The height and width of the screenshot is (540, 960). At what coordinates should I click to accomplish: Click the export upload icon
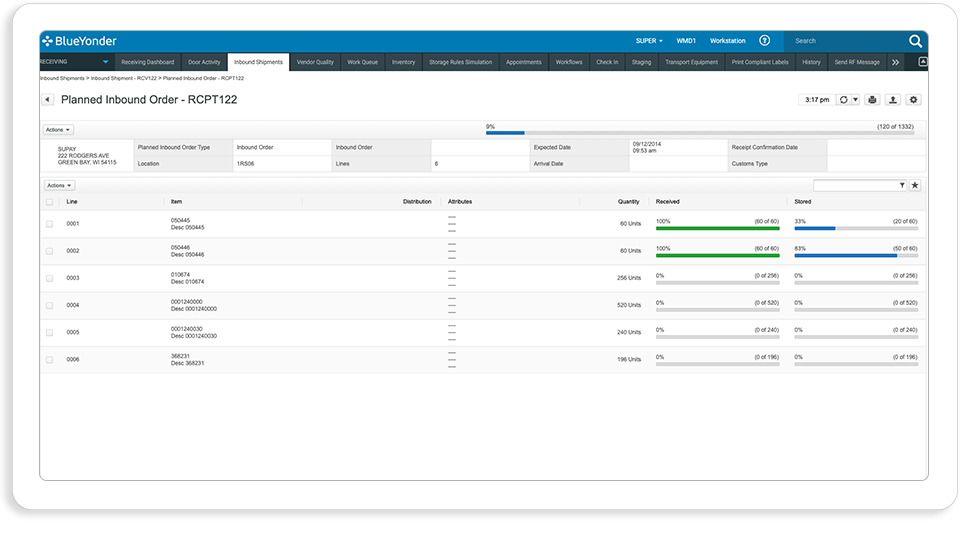pyautogui.click(x=893, y=99)
